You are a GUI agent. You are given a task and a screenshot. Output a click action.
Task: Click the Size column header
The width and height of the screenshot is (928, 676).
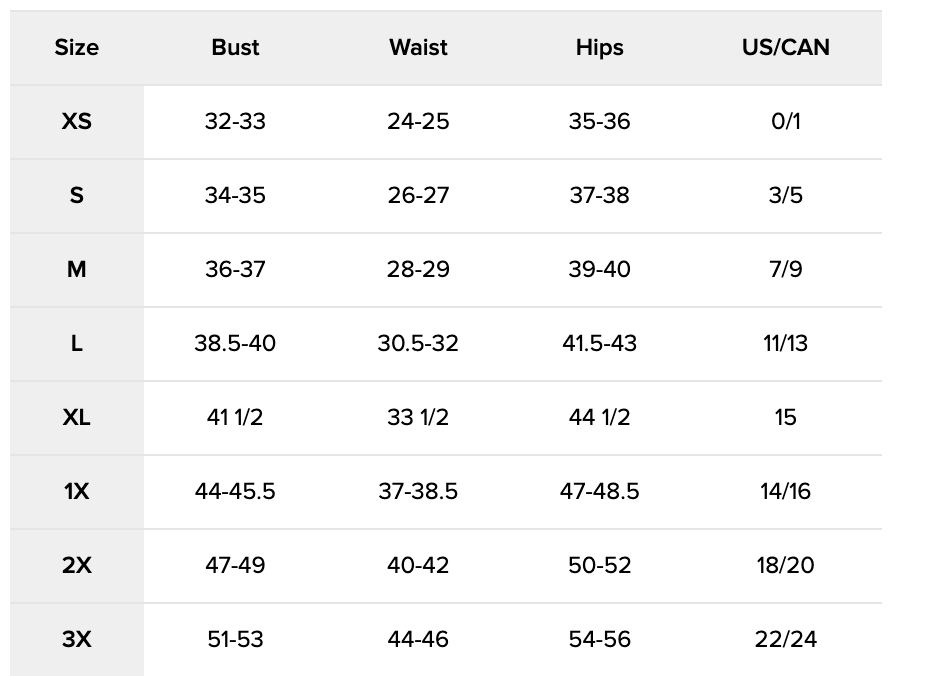pyautogui.click(x=77, y=47)
